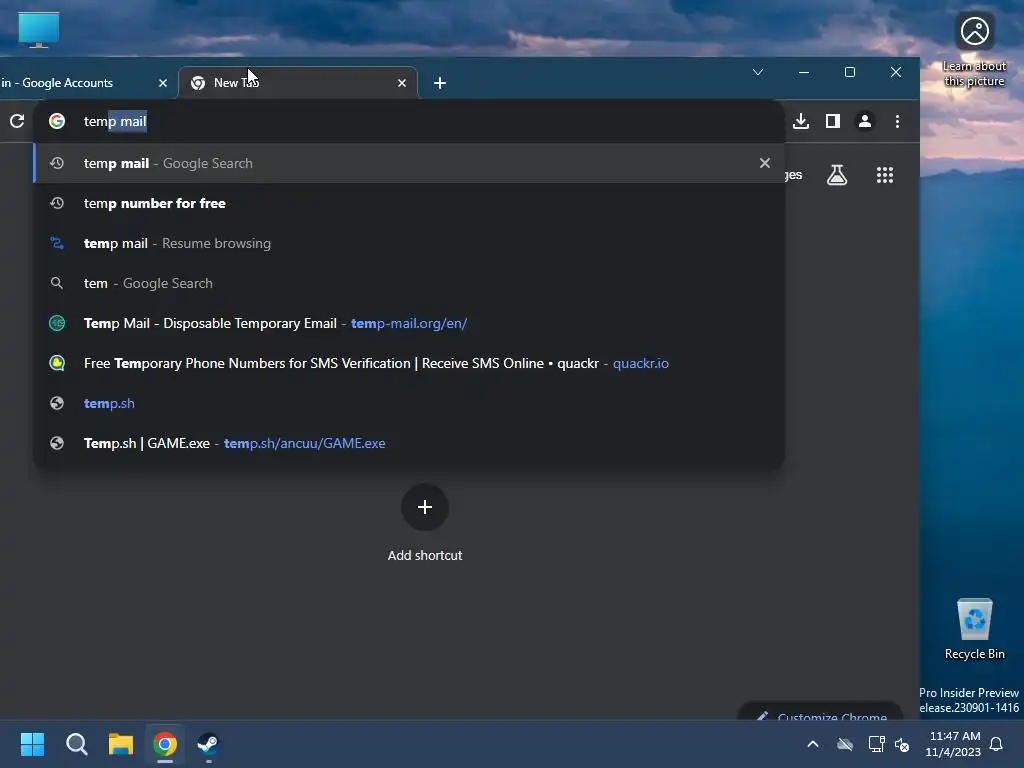Viewport: 1024px width, 768px height.
Task: Open the Temp.sh GAME.exe suggestion
Action: click(x=409, y=443)
